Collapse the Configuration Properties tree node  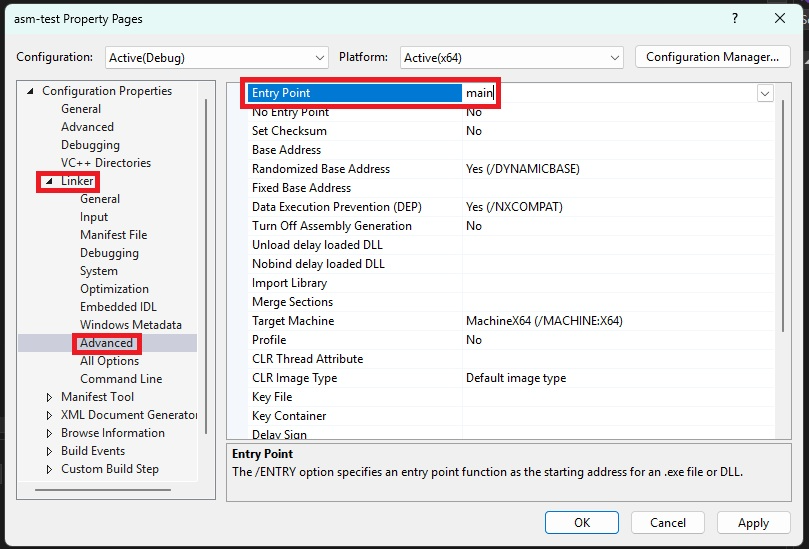tap(30, 91)
